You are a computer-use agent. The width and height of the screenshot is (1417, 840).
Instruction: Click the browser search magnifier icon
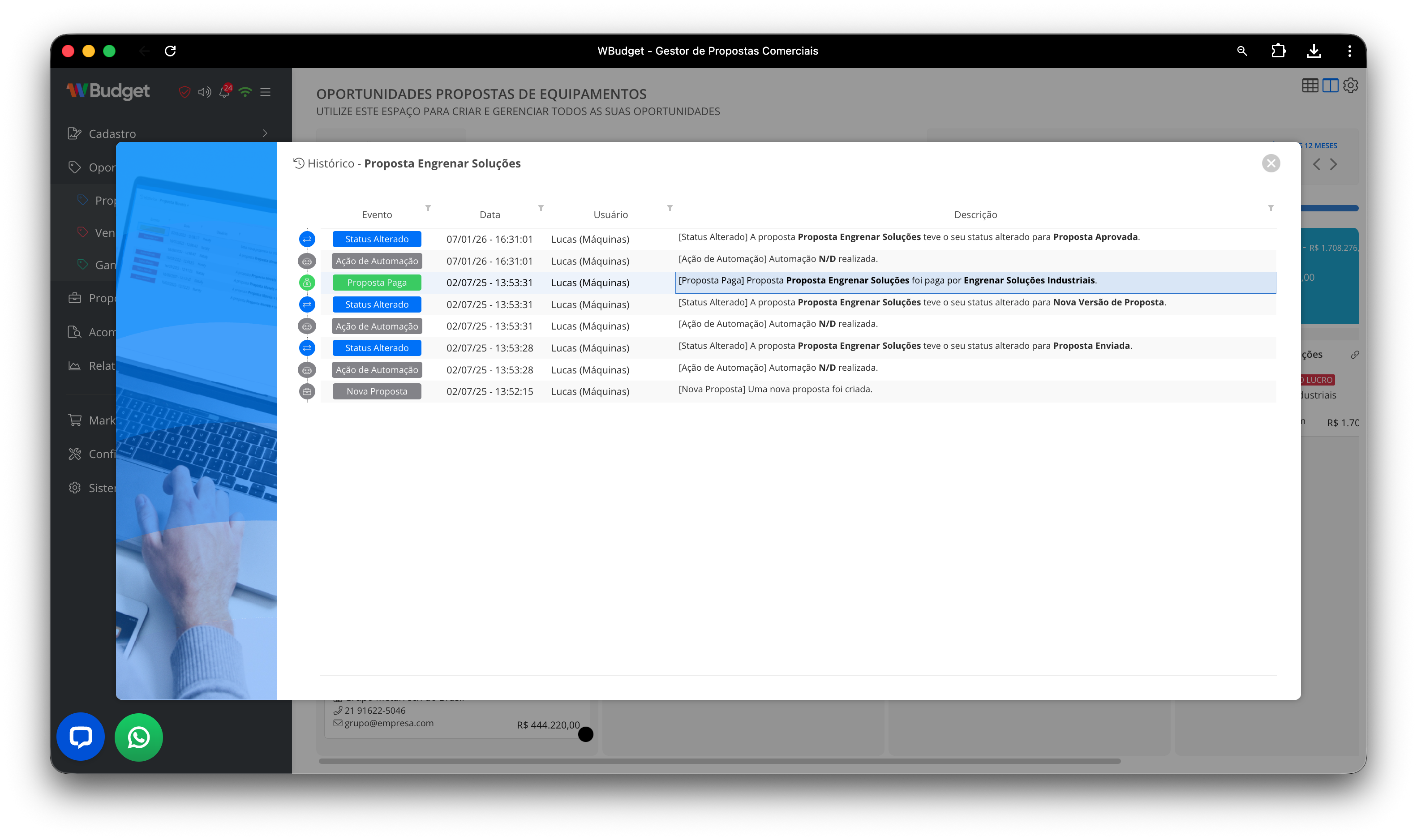1242,51
